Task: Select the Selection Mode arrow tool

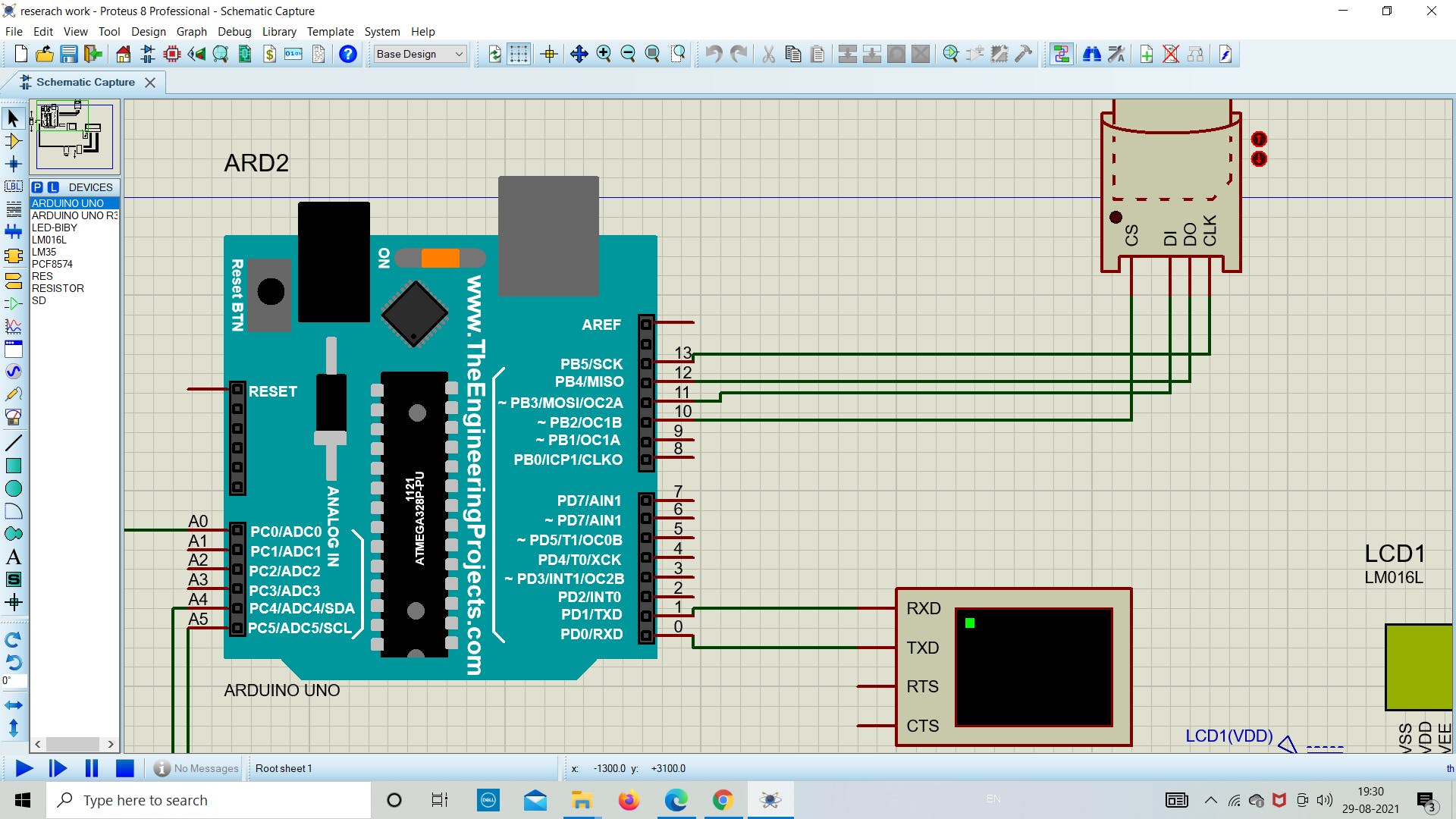Action: point(13,118)
